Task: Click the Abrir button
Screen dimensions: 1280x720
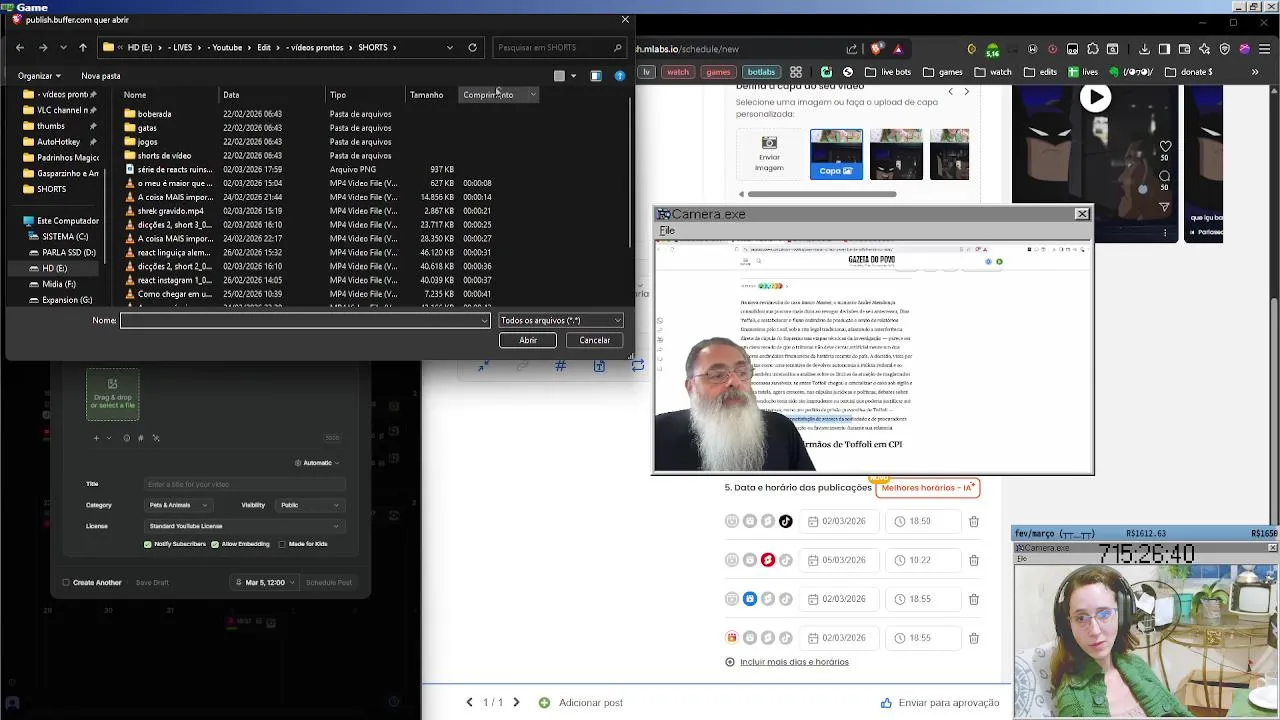Action: coord(528,340)
